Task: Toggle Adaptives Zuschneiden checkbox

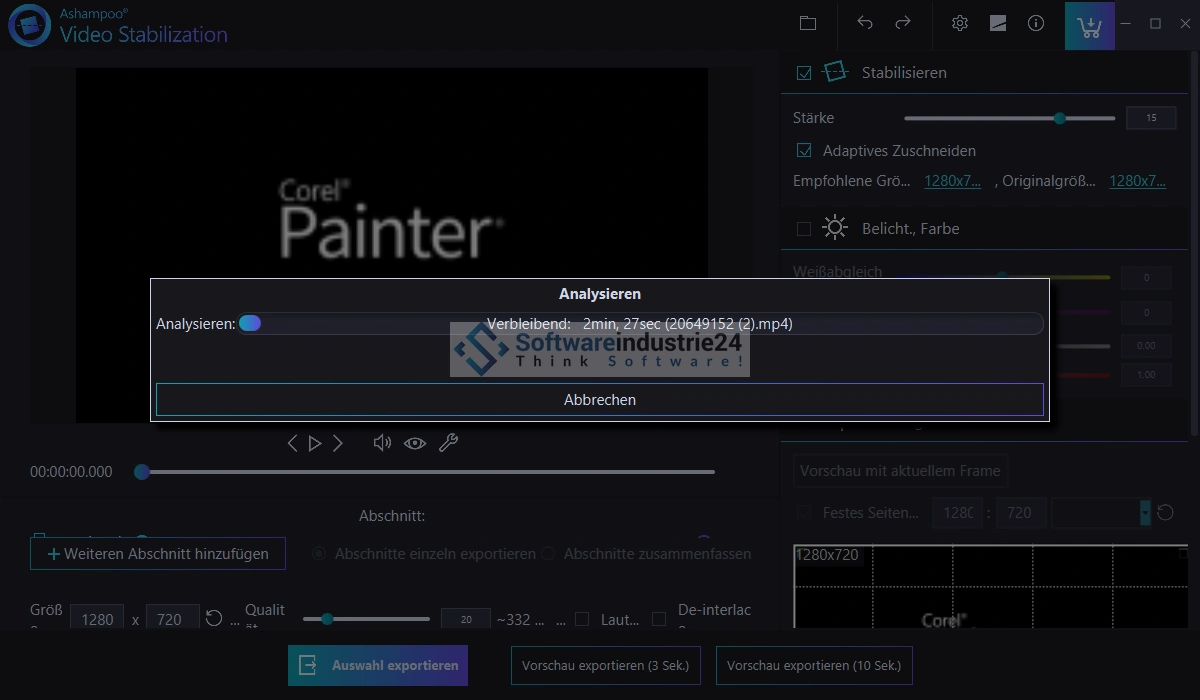Action: (x=804, y=151)
